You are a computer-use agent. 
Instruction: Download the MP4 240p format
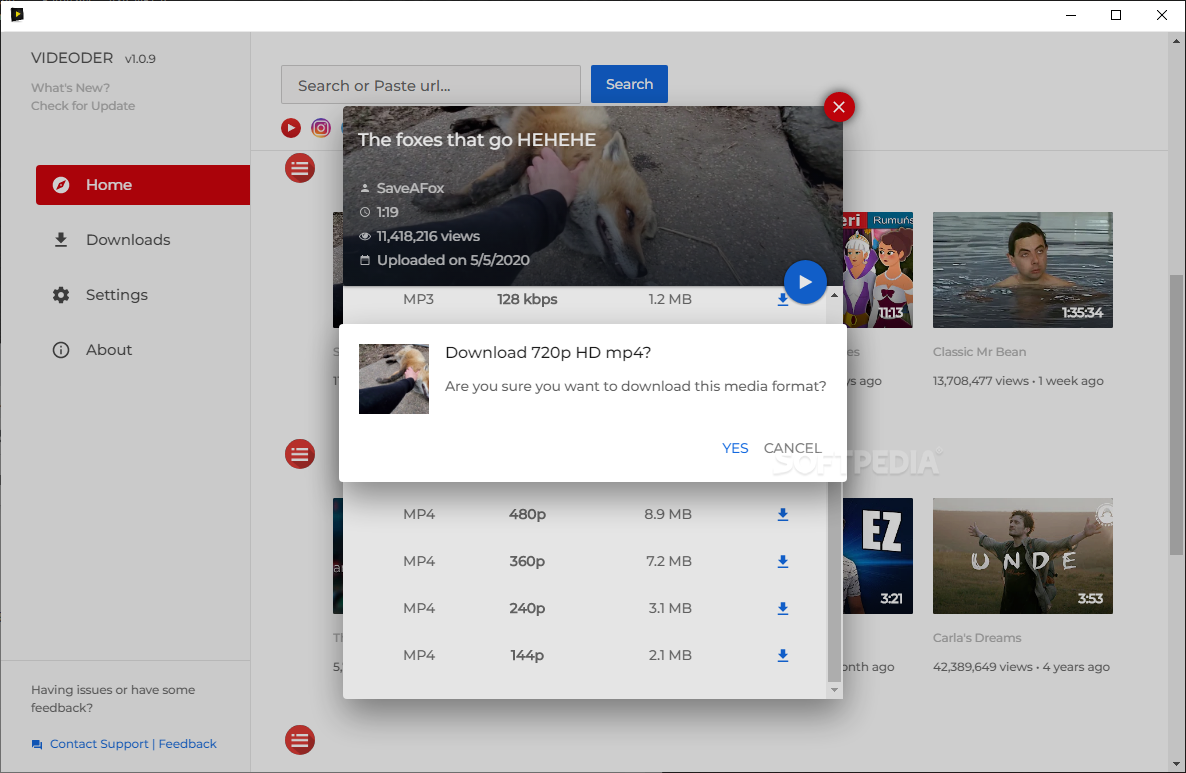click(x=783, y=608)
